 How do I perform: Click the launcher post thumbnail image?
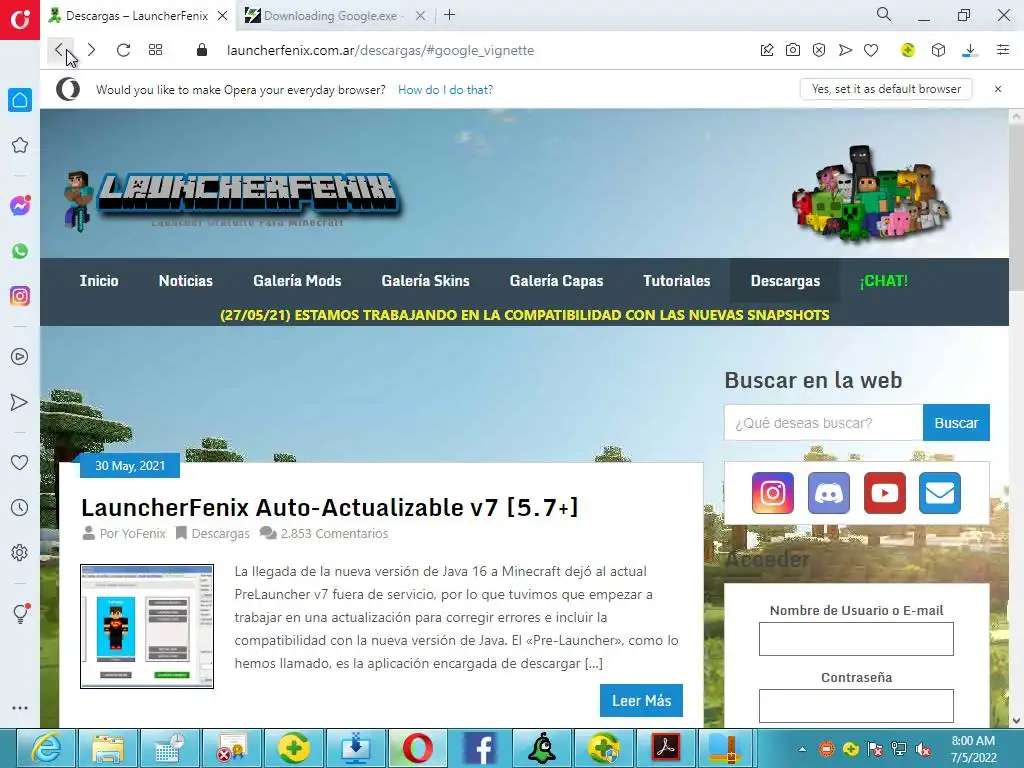147,626
